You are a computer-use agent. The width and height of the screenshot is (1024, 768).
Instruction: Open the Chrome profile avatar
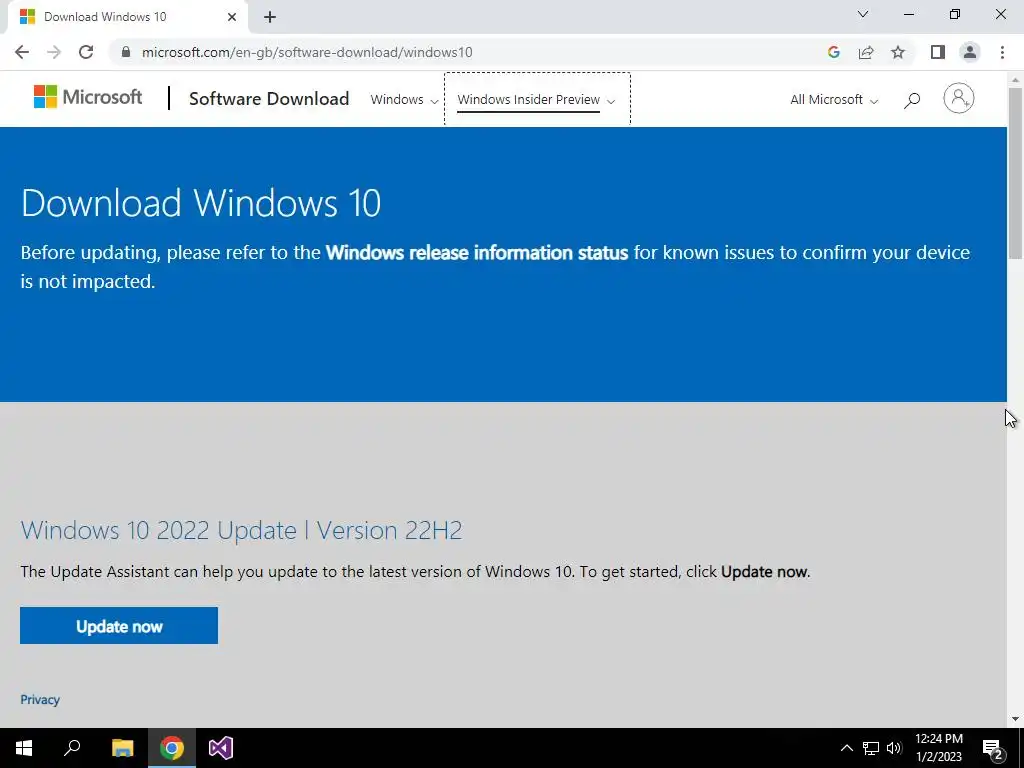(970, 52)
